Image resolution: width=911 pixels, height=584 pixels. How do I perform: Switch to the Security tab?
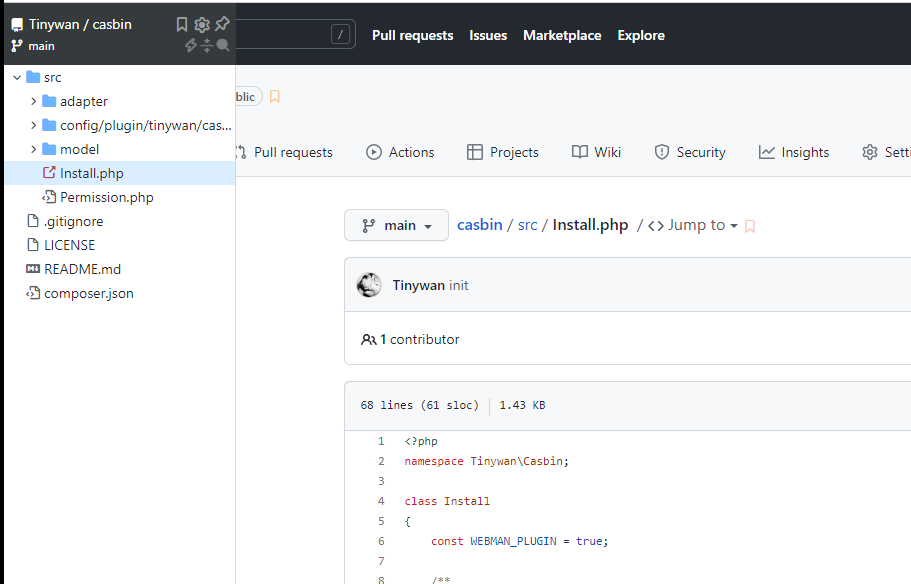click(690, 152)
